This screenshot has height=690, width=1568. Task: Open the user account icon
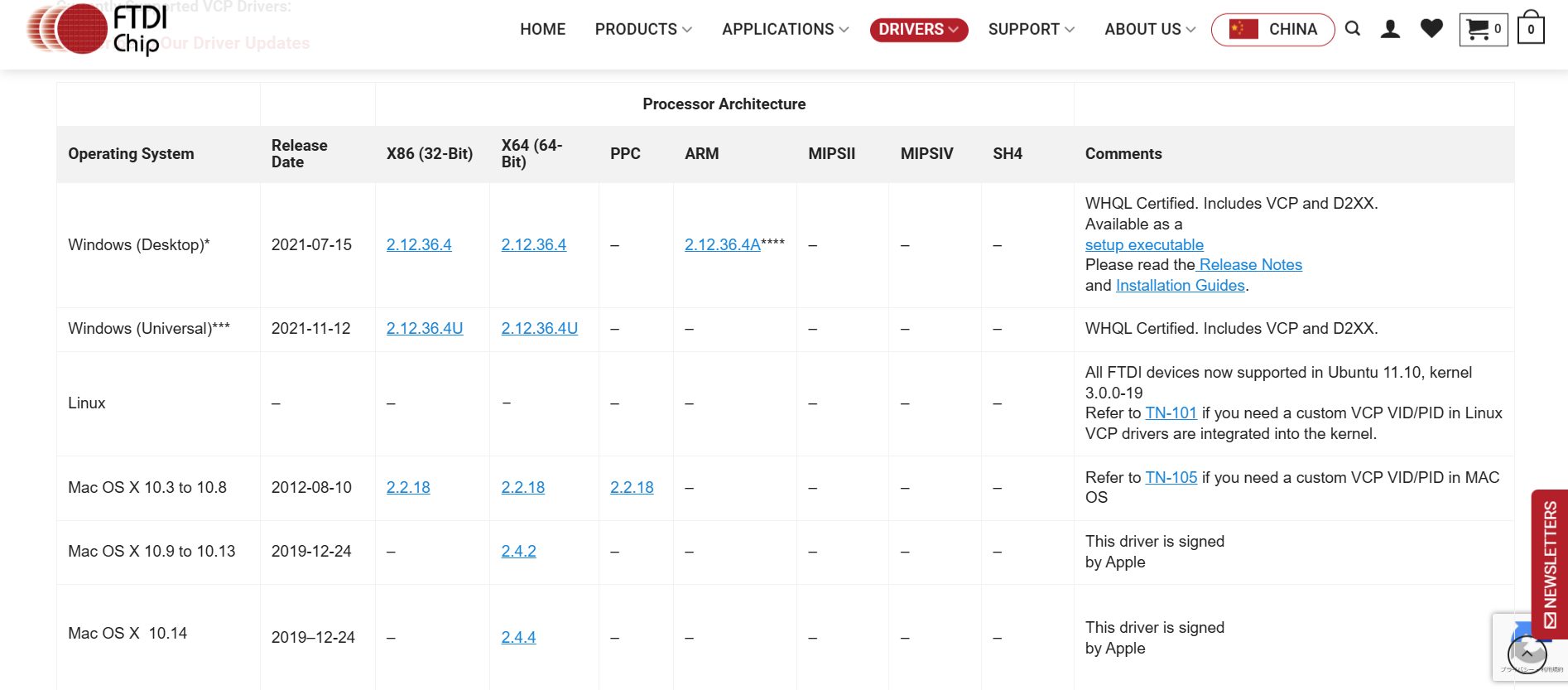1391,29
